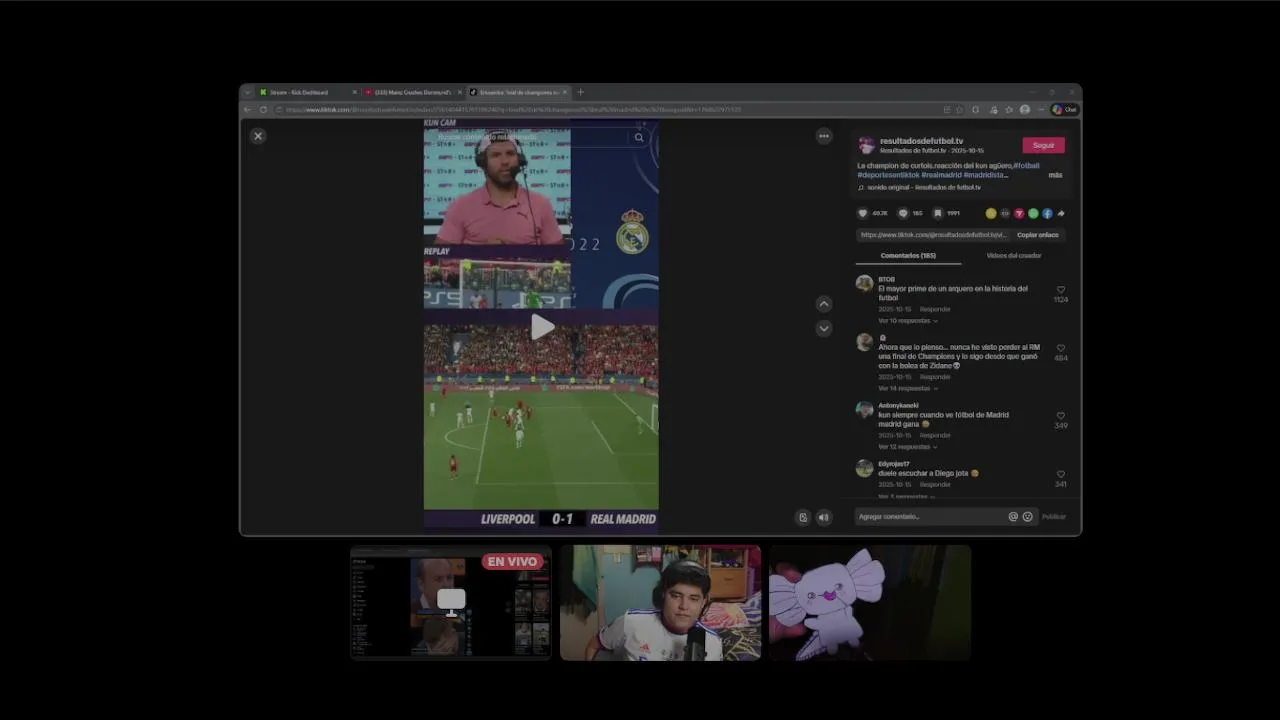Open emoji picker in comment box
Screen dimensions: 1280x720
[x=1027, y=517]
